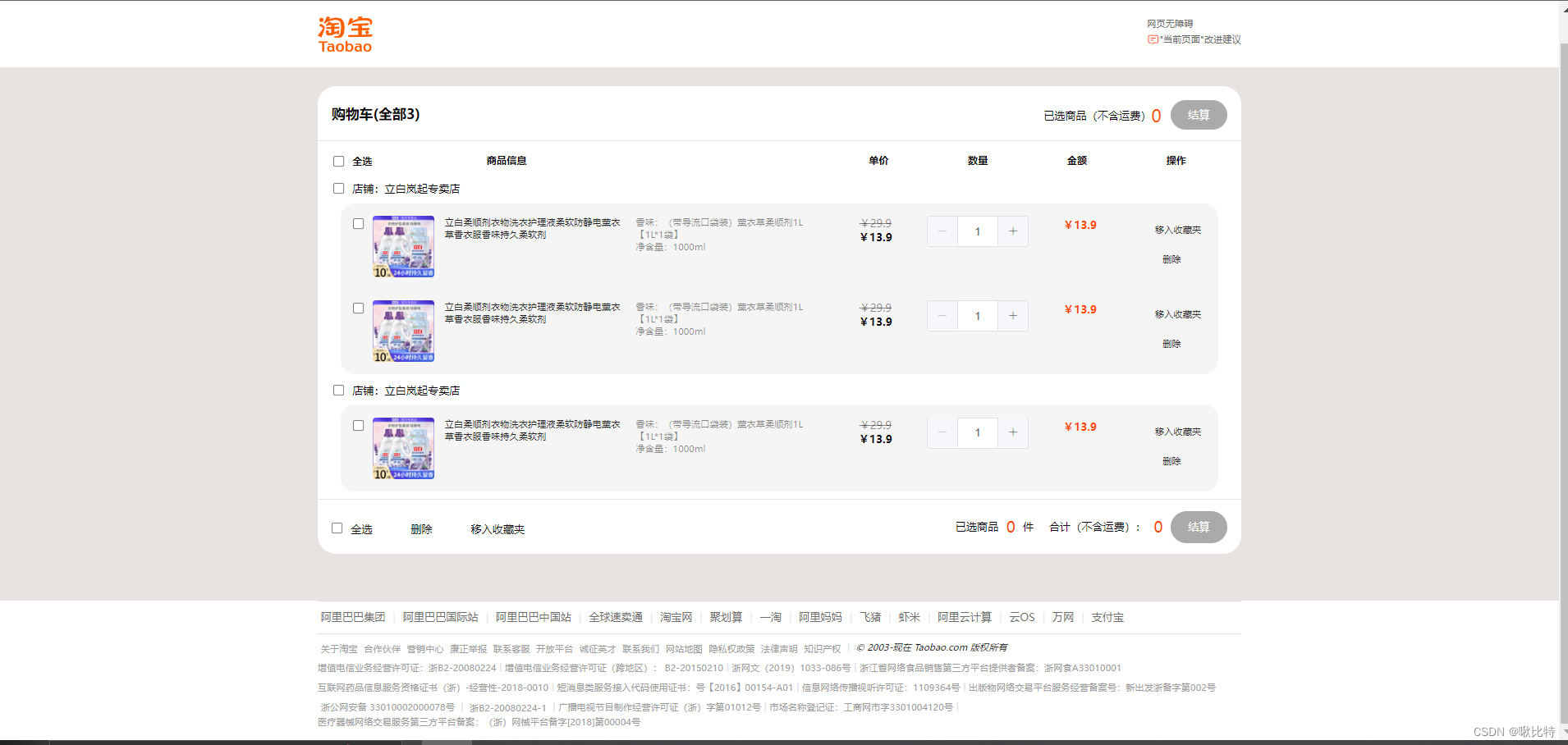Select the second 立白岚起专卖店 shop checkbox

tap(338, 390)
